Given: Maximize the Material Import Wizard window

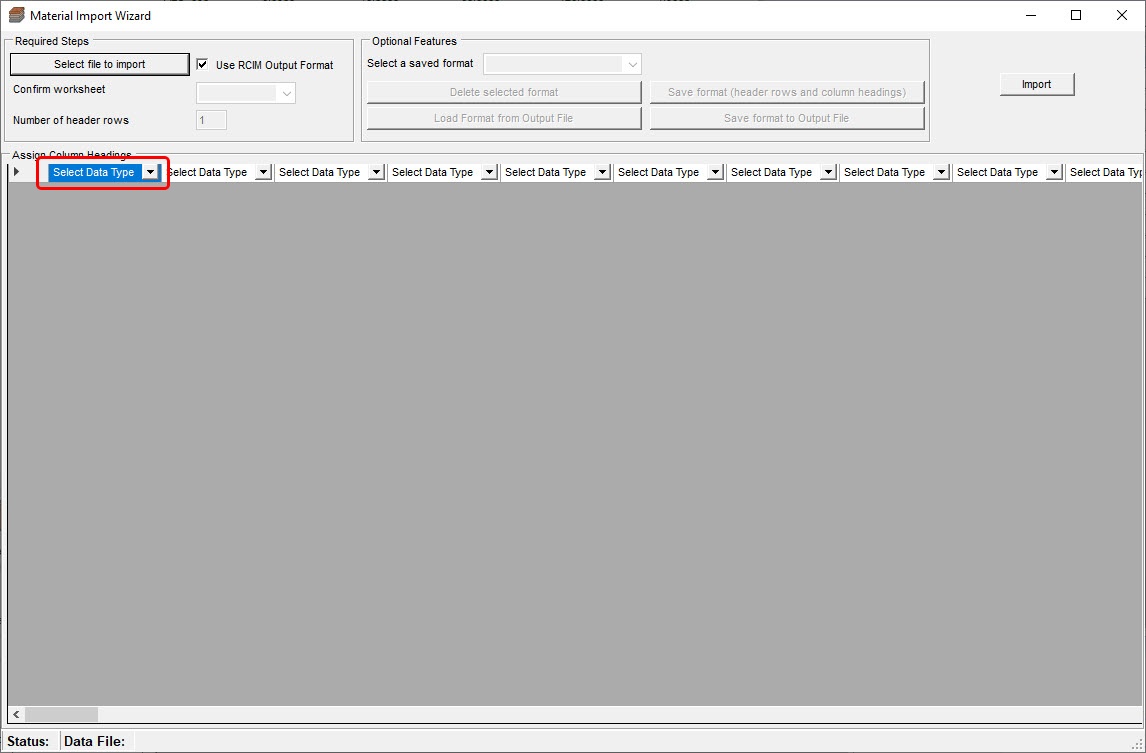Looking at the screenshot, I should pyautogui.click(x=1076, y=15).
